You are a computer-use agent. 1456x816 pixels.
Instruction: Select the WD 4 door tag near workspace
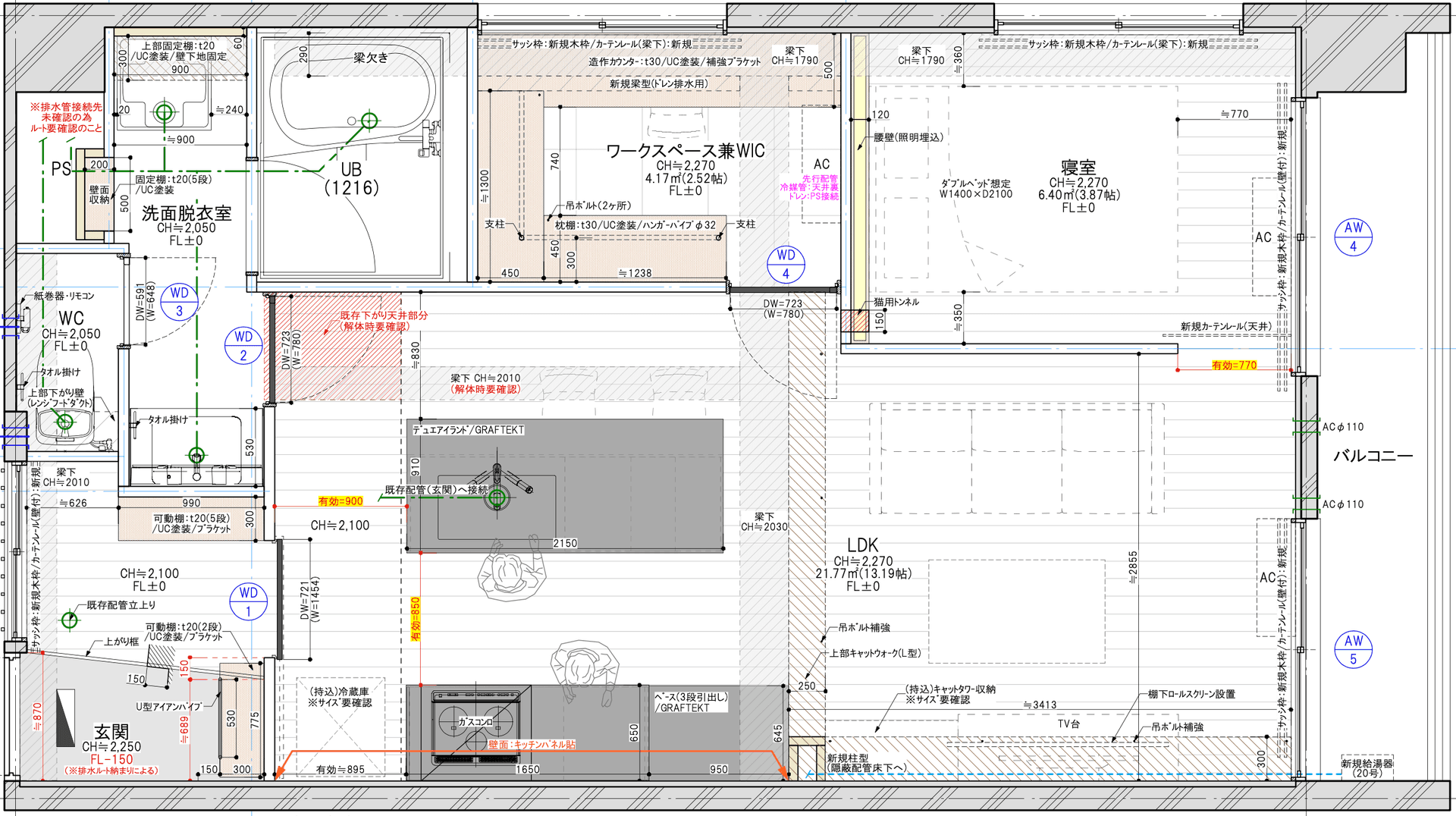pos(786,265)
